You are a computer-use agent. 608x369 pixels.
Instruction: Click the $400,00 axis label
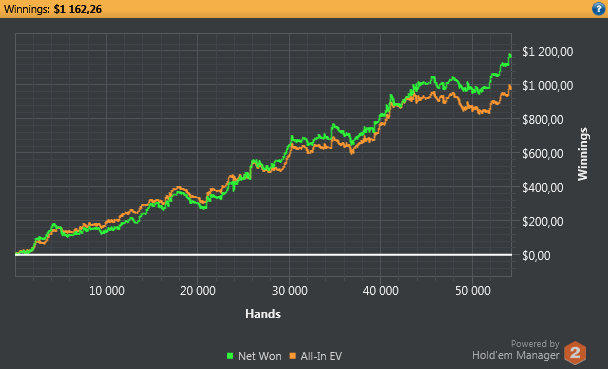tap(542, 188)
